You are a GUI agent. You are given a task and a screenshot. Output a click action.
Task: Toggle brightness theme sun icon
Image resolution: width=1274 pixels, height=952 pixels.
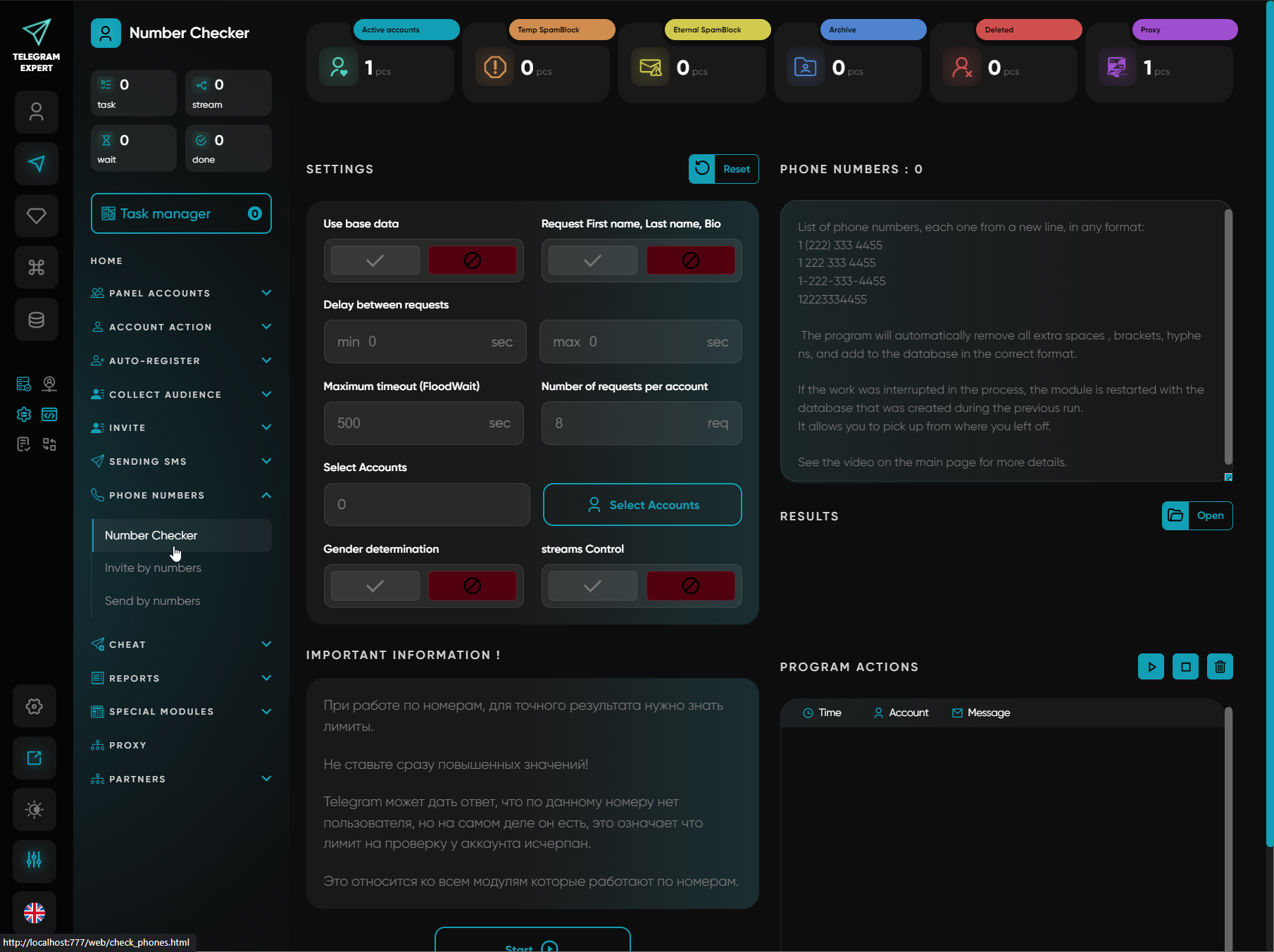35,810
